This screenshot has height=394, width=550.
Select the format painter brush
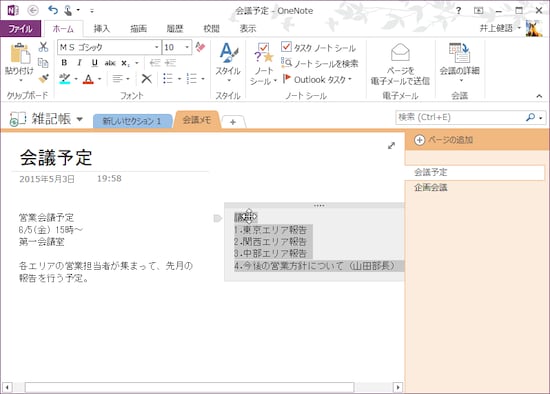(43, 78)
